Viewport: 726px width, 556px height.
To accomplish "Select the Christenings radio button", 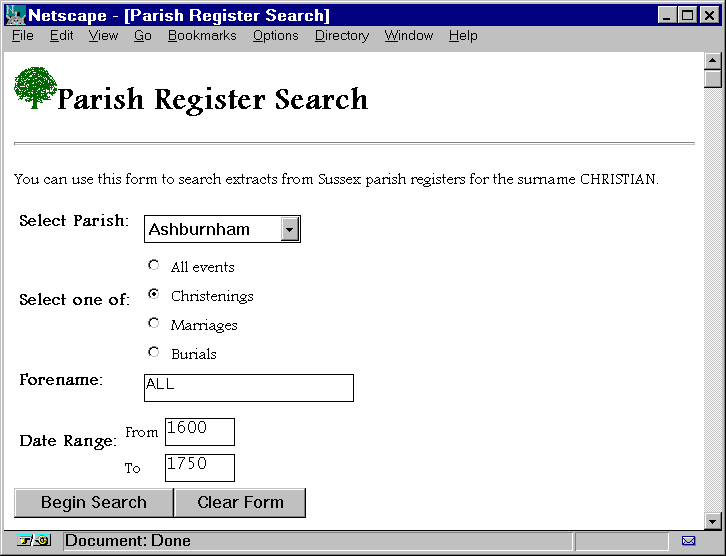I will point(154,294).
